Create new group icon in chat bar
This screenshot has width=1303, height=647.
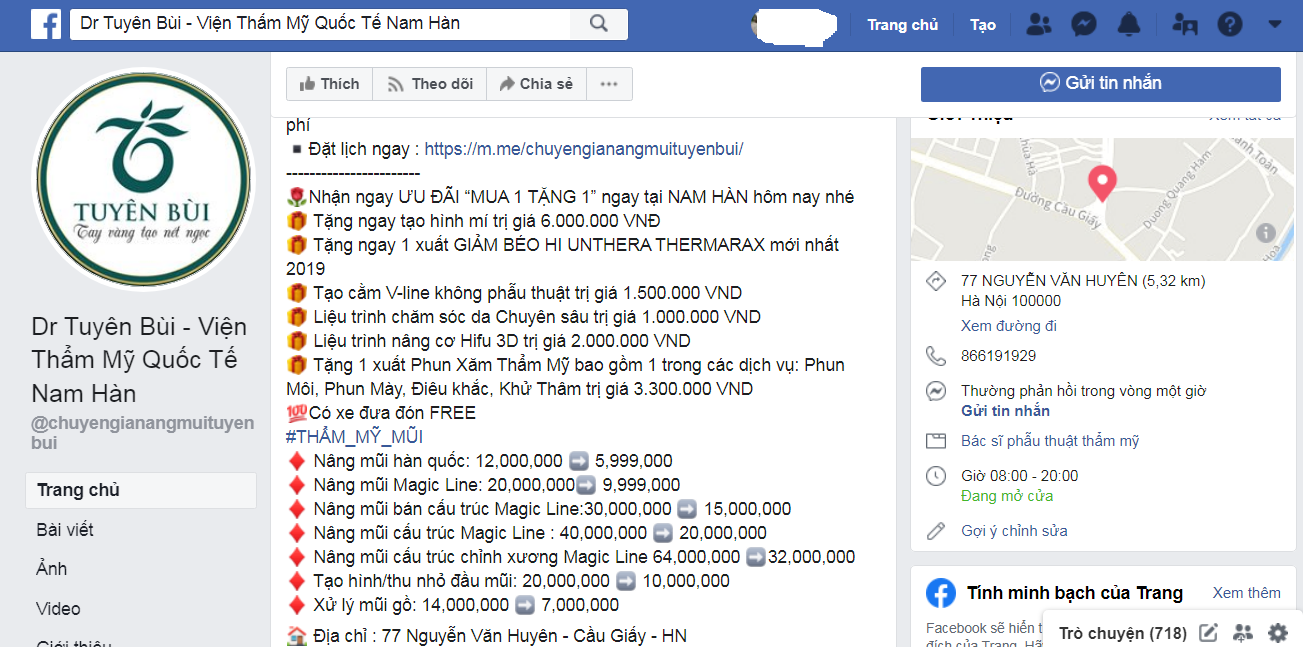click(x=1243, y=633)
